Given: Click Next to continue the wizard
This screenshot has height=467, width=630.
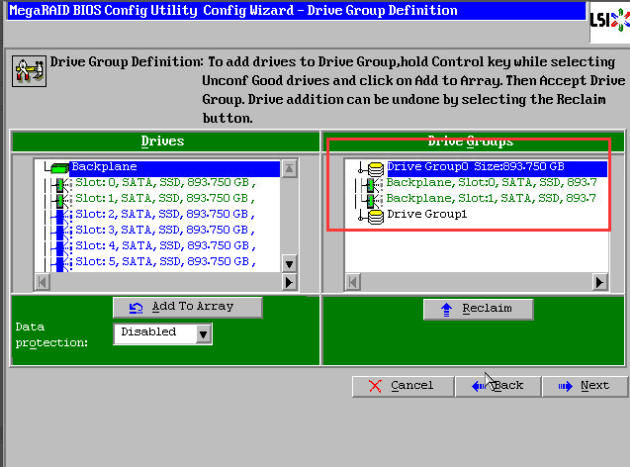Looking at the screenshot, I should [x=583, y=385].
